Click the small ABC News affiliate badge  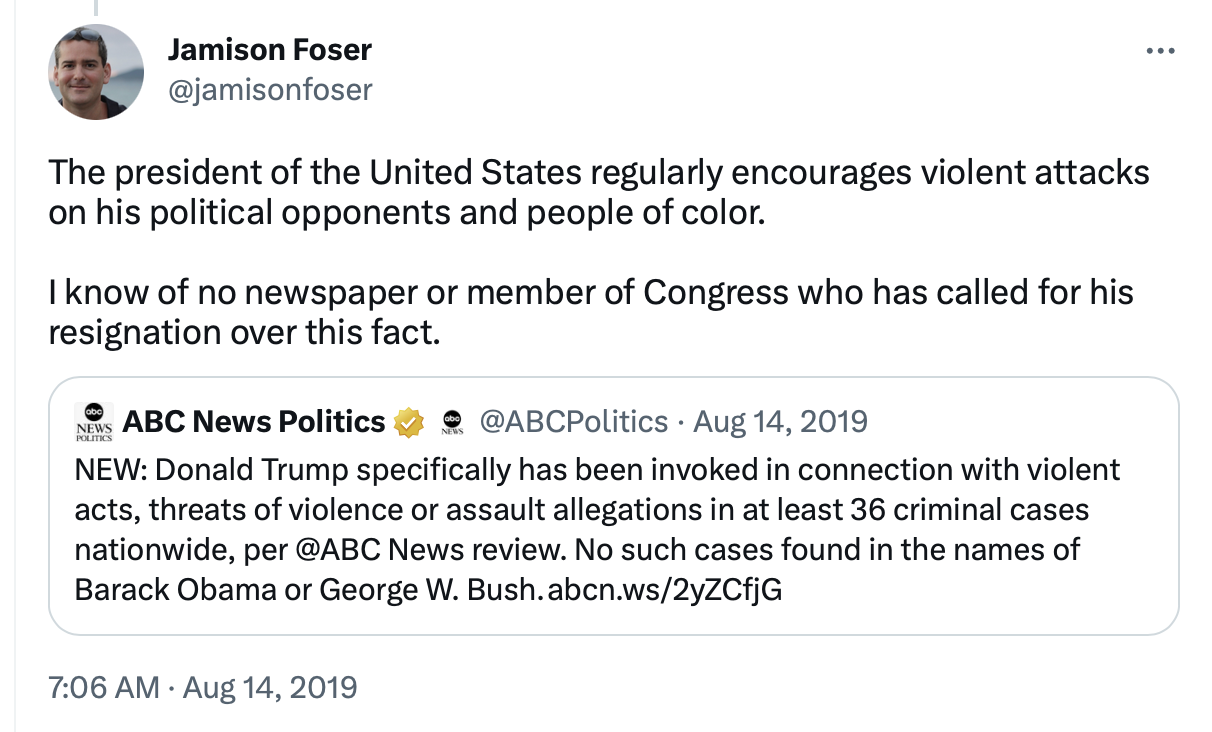(x=453, y=422)
